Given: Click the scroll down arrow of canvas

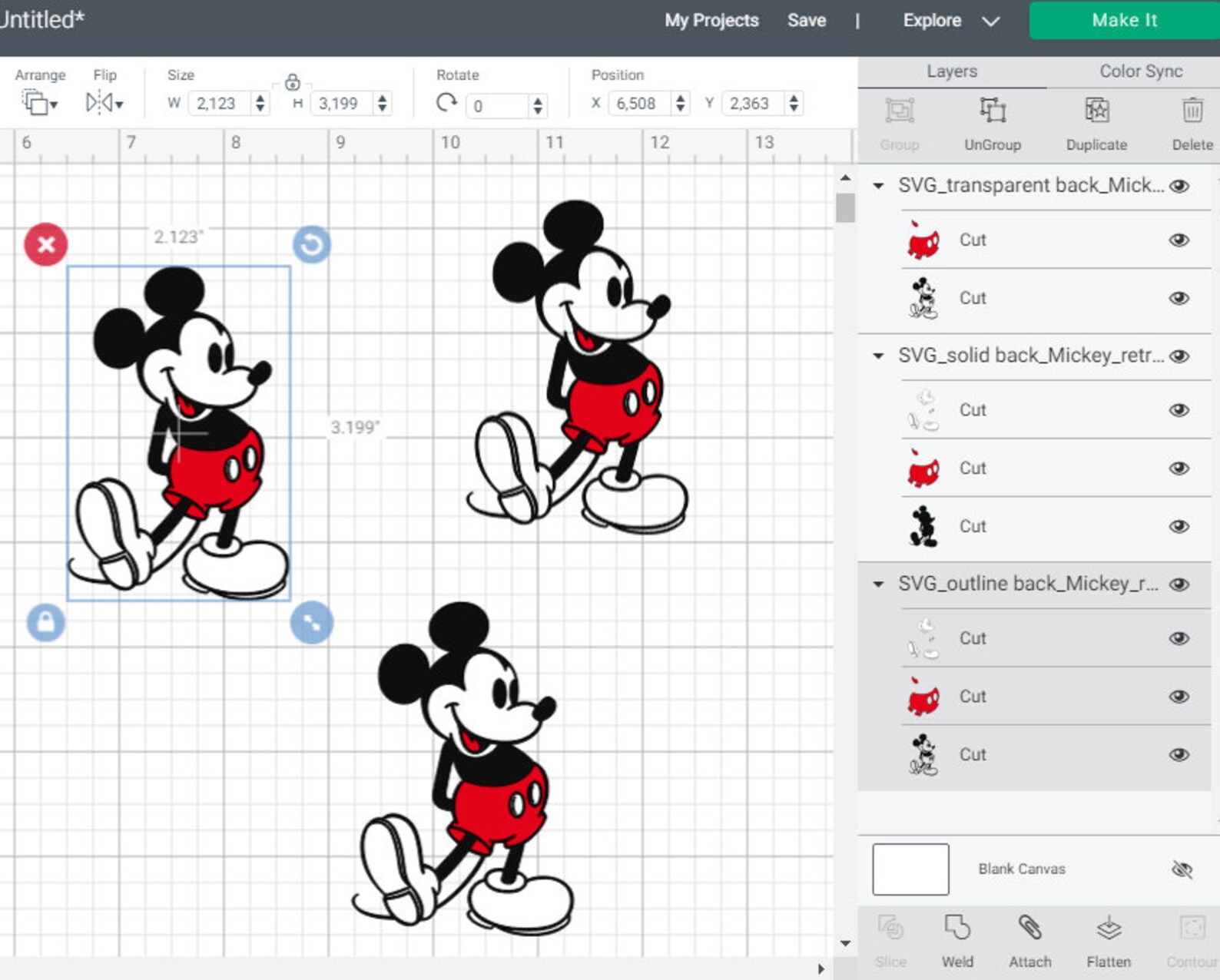Looking at the screenshot, I should pos(845,943).
